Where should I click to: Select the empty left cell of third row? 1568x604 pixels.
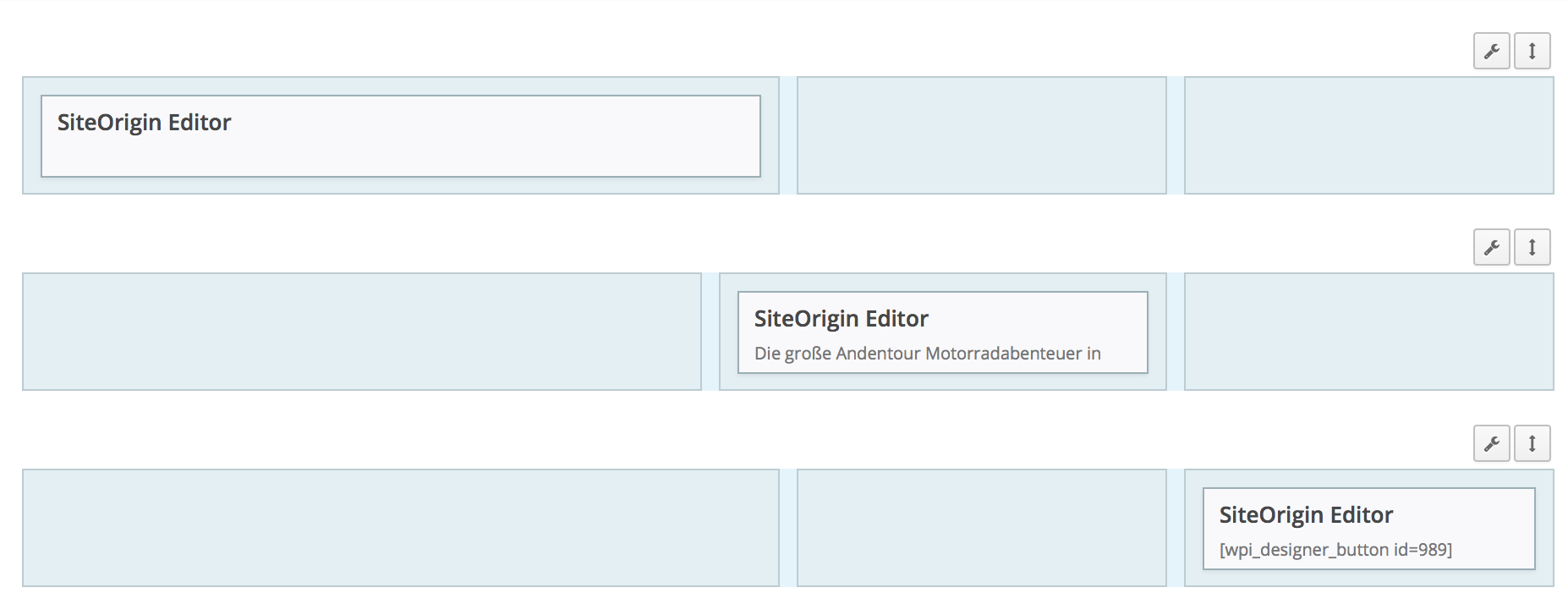tap(401, 528)
